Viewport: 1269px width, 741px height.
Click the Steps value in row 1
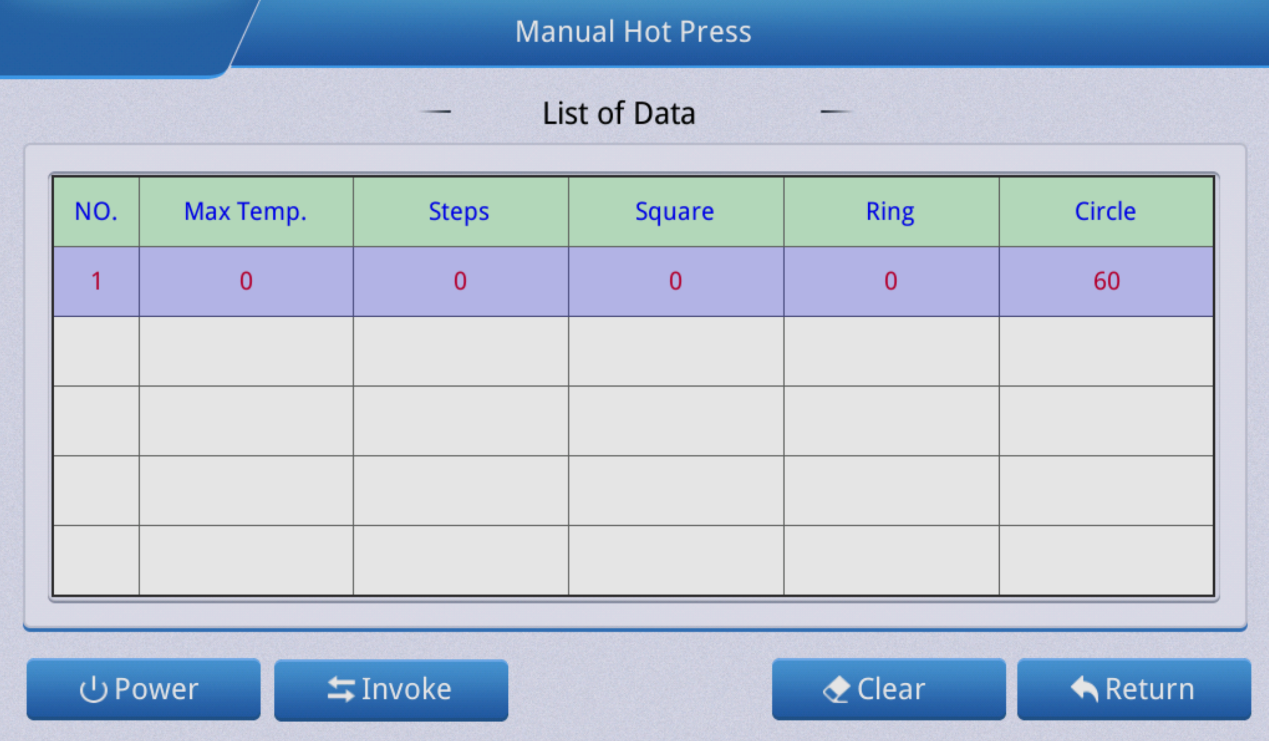460,282
